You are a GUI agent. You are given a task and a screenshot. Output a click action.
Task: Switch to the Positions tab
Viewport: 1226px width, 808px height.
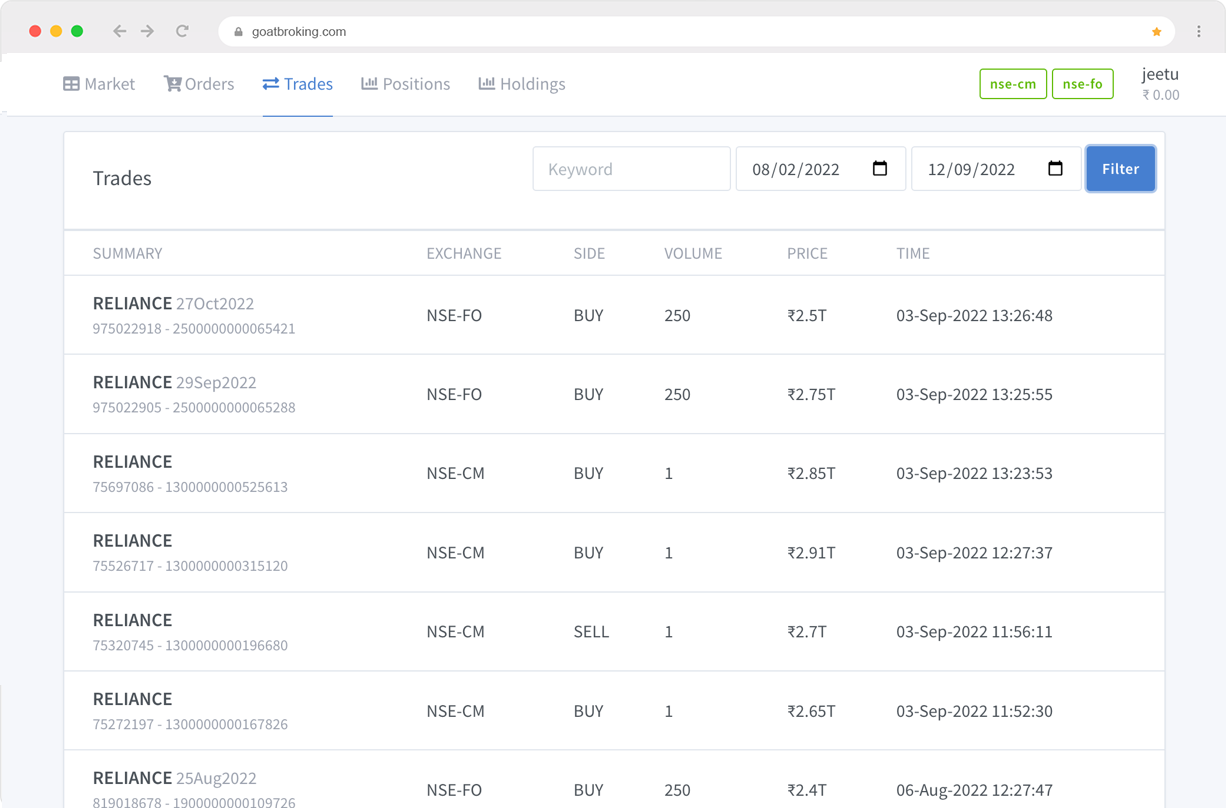tap(405, 84)
